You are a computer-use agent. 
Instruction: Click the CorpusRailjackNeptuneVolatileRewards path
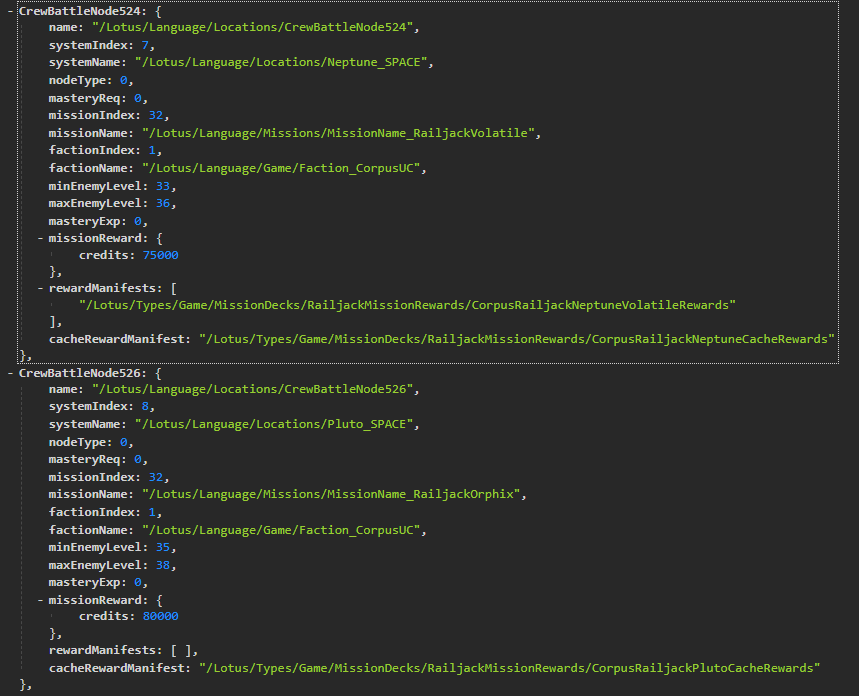[x=407, y=304]
